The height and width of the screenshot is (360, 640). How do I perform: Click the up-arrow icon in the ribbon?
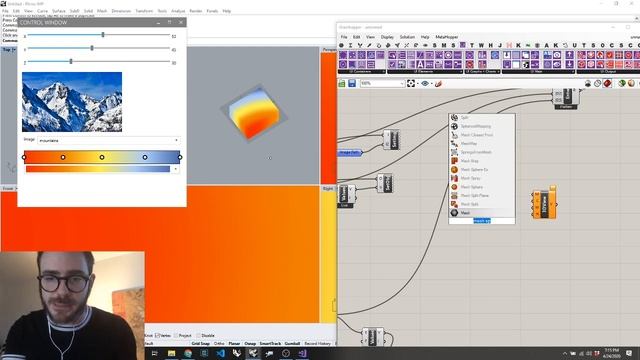pyautogui.click(x=569, y=55)
